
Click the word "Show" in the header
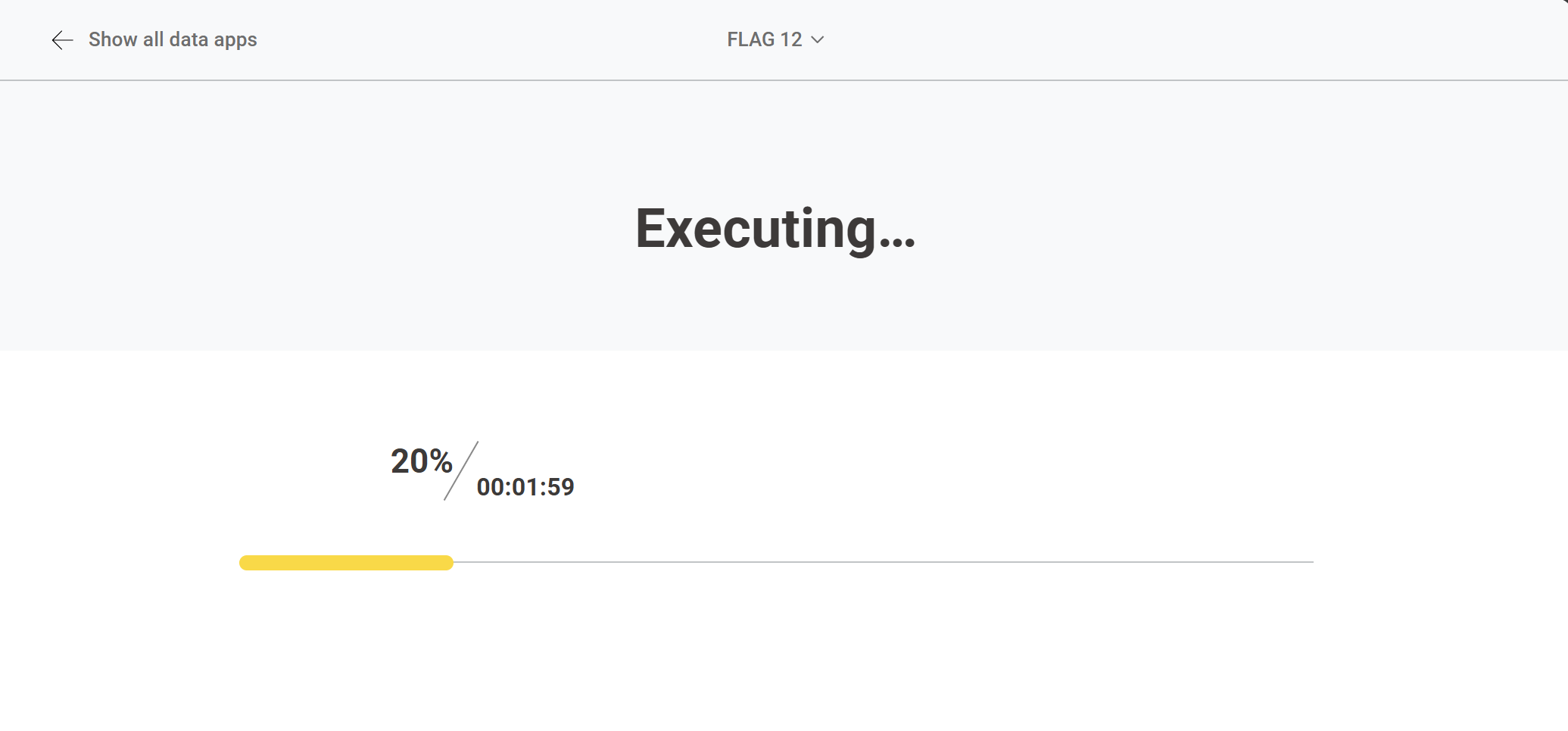pyautogui.click(x=113, y=39)
